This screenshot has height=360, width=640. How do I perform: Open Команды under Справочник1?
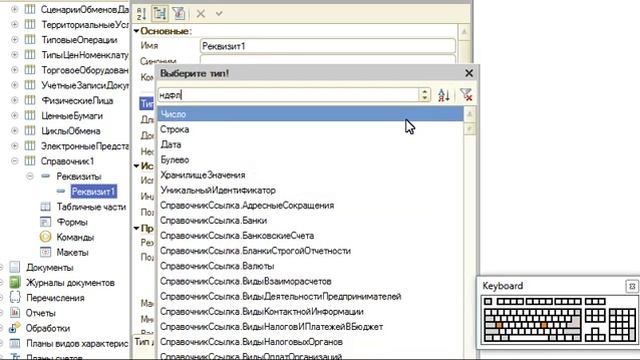pos(75,237)
